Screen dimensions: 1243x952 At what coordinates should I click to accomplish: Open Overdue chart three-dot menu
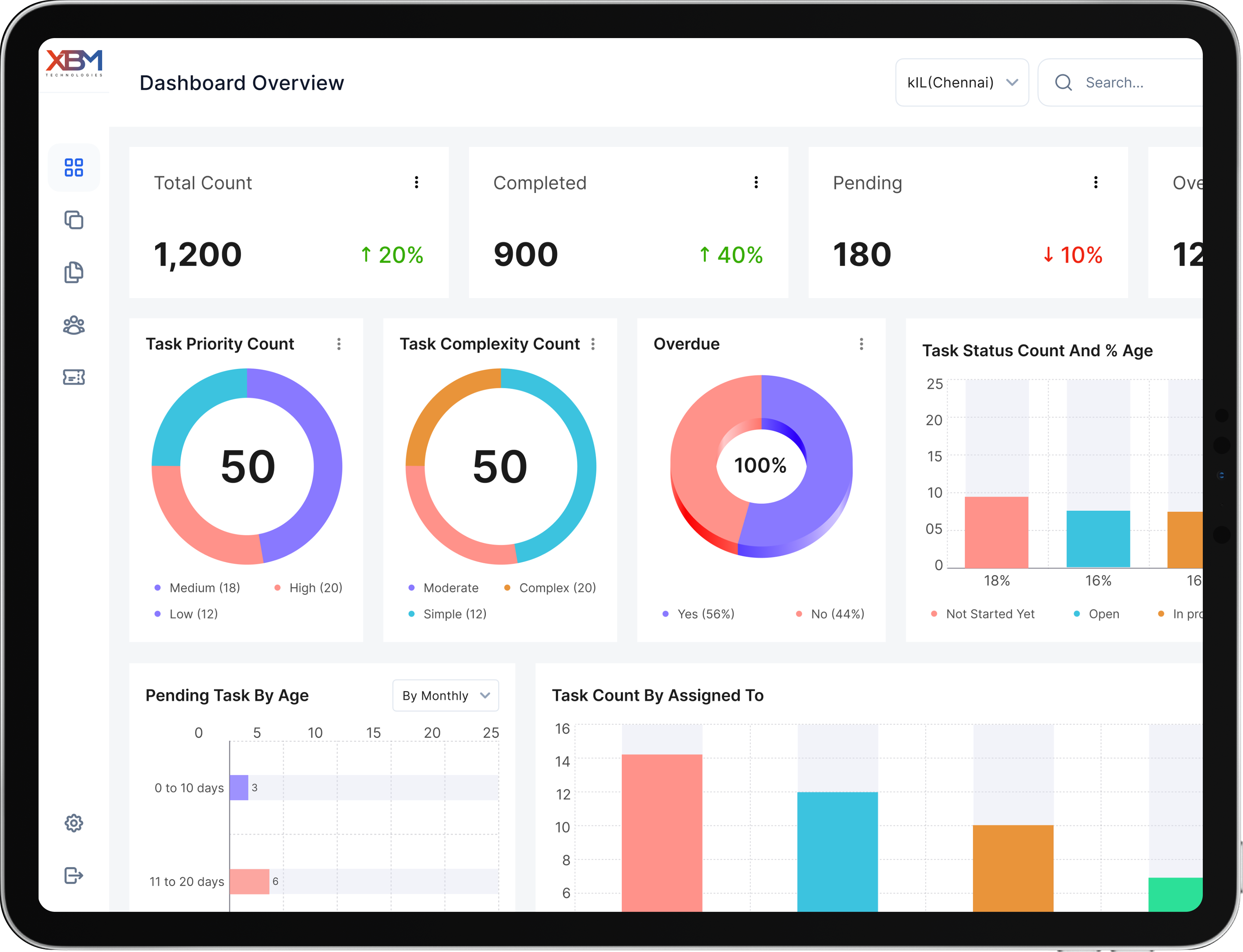point(861,344)
